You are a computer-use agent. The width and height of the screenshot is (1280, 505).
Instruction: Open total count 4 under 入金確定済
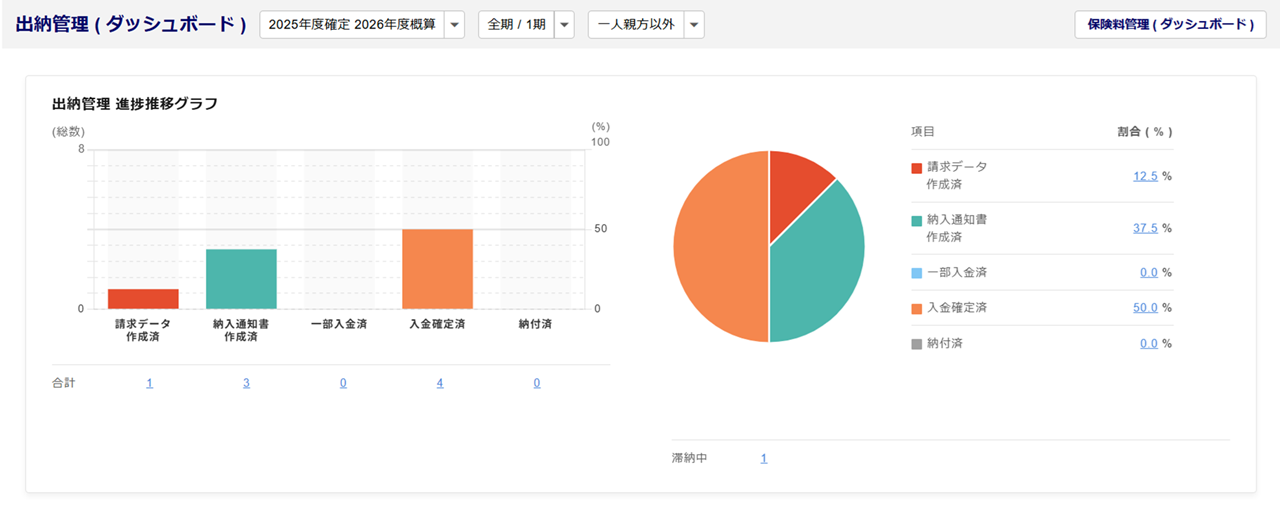(x=440, y=383)
